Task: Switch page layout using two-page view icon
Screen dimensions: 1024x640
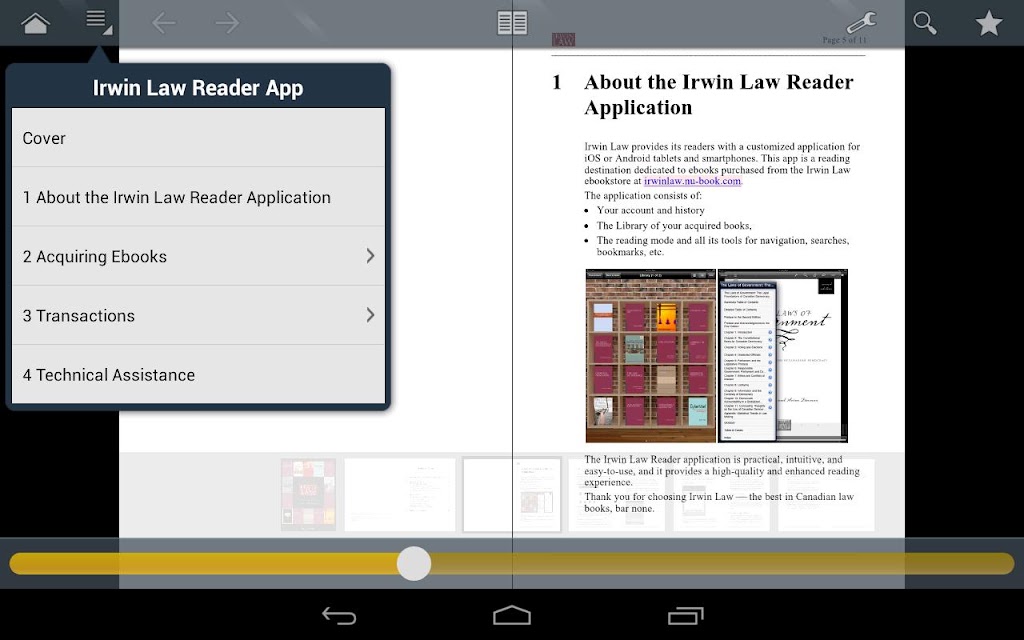Action: 512,23
